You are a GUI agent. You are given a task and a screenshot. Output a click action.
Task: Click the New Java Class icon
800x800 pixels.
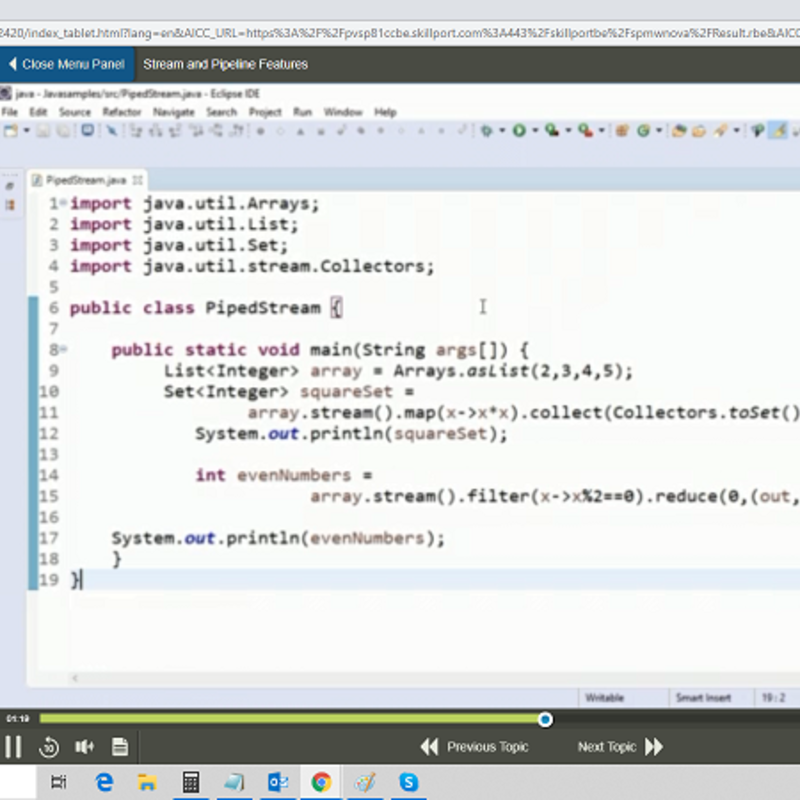click(643, 131)
